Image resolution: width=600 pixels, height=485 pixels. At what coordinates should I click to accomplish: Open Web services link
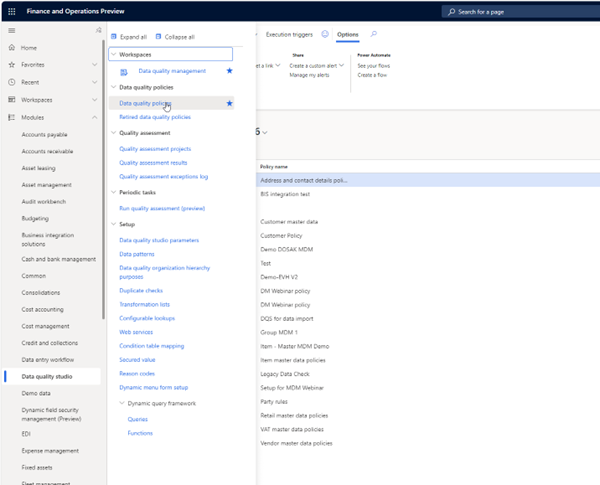point(136,331)
